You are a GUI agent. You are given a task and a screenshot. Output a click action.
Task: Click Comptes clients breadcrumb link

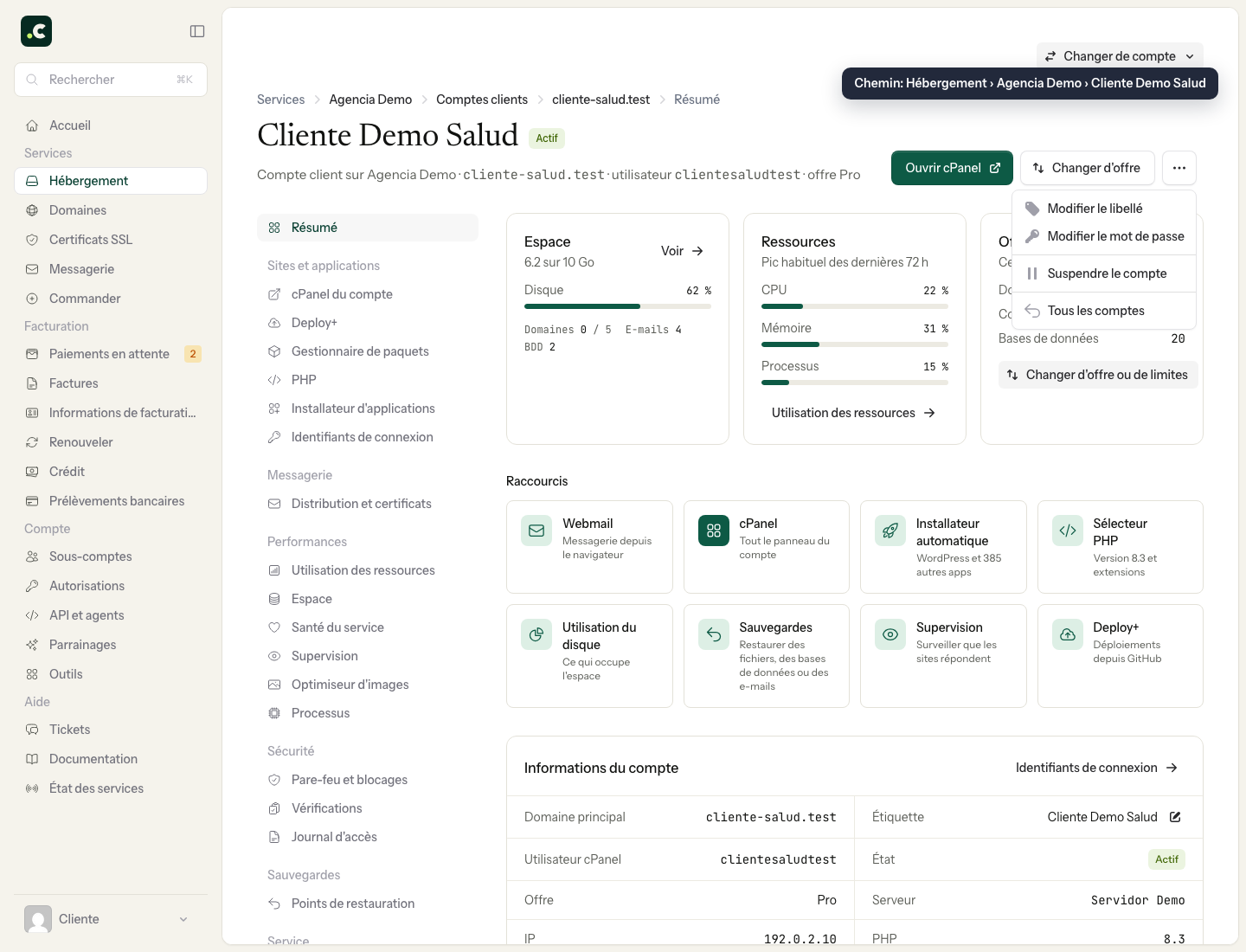[482, 100]
